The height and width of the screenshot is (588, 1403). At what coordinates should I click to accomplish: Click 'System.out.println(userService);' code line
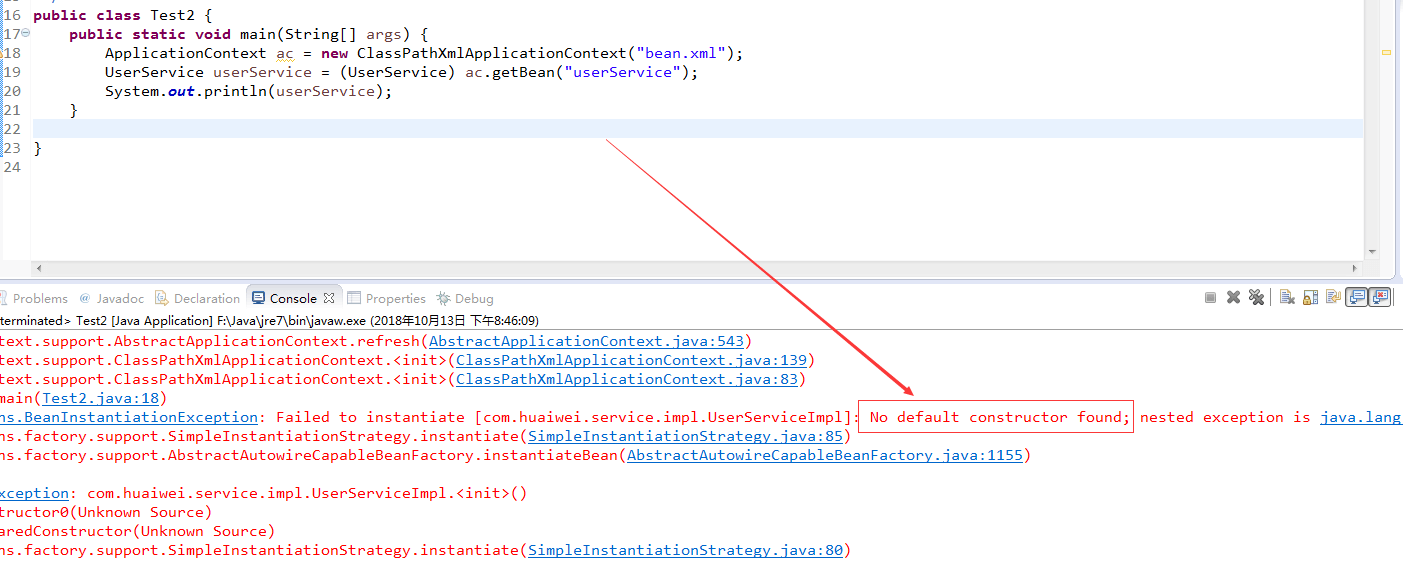(x=249, y=91)
